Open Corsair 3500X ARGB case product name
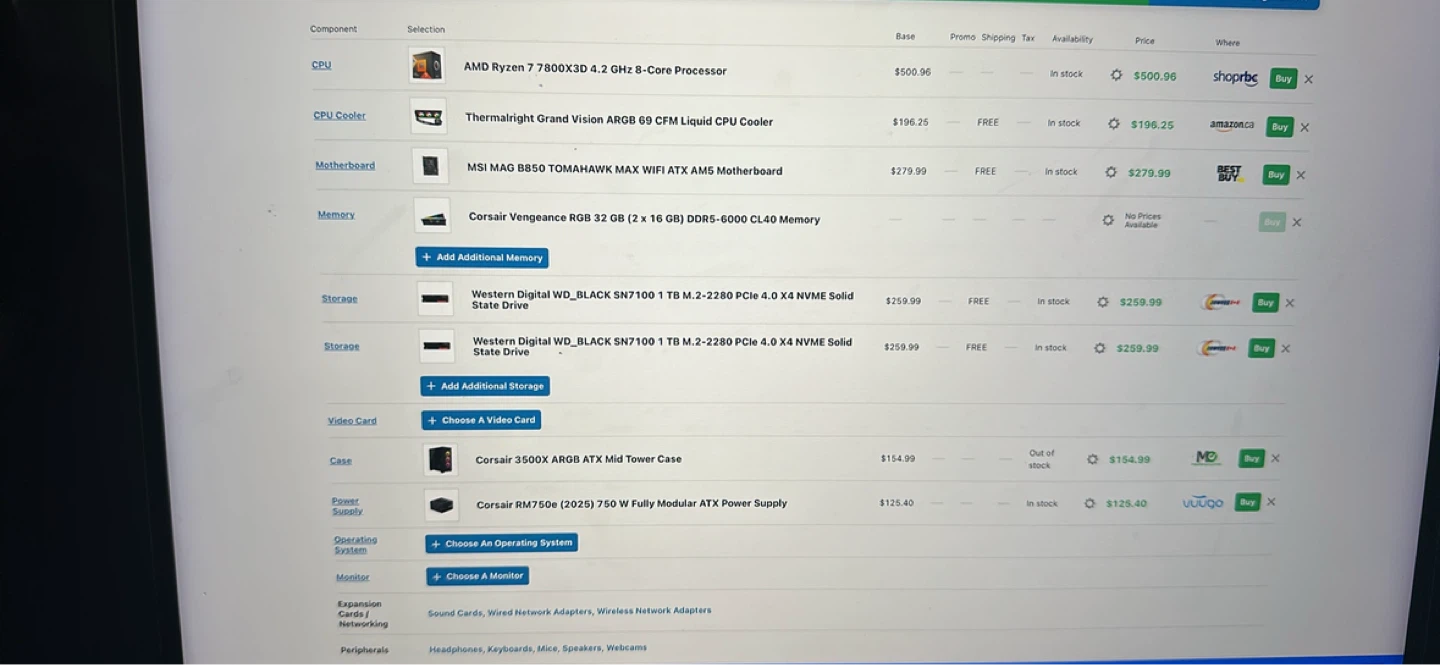 point(578,460)
